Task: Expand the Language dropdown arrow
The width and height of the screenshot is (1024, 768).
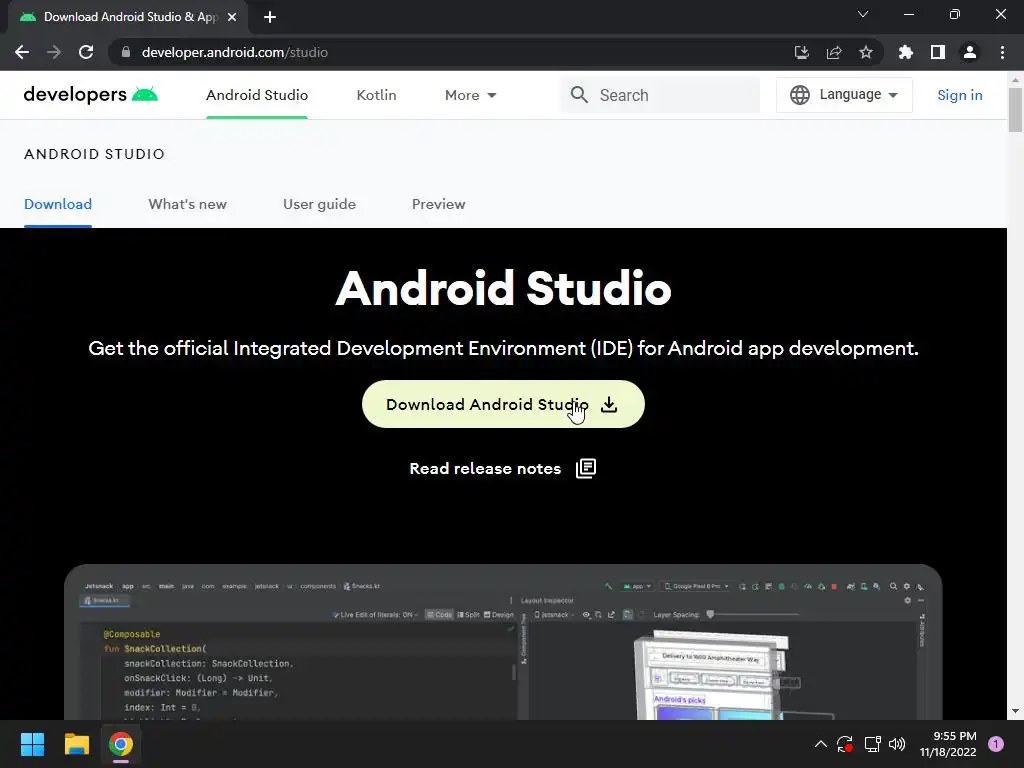Action: [x=893, y=95]
